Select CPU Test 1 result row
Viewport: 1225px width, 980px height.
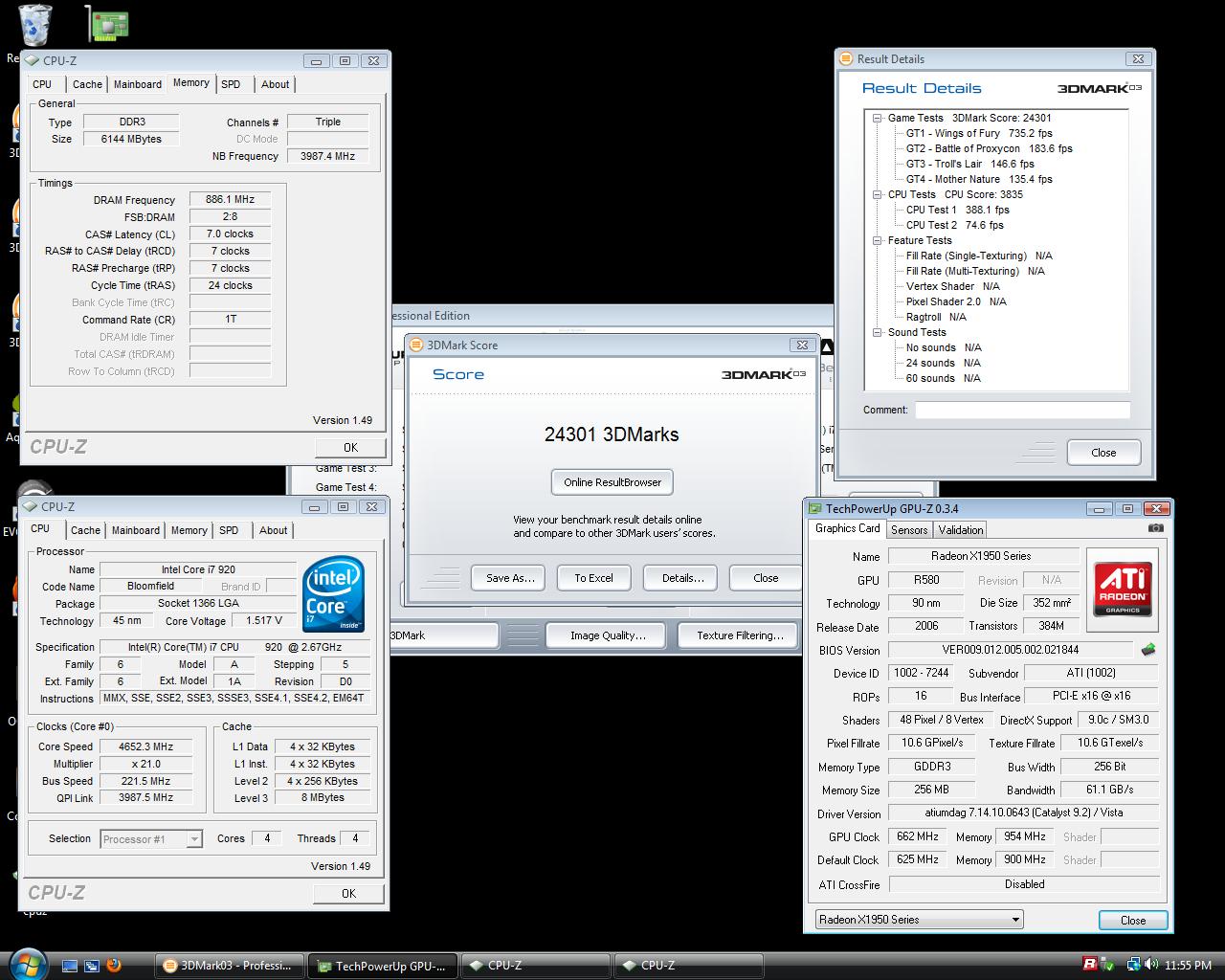(958, 210)
